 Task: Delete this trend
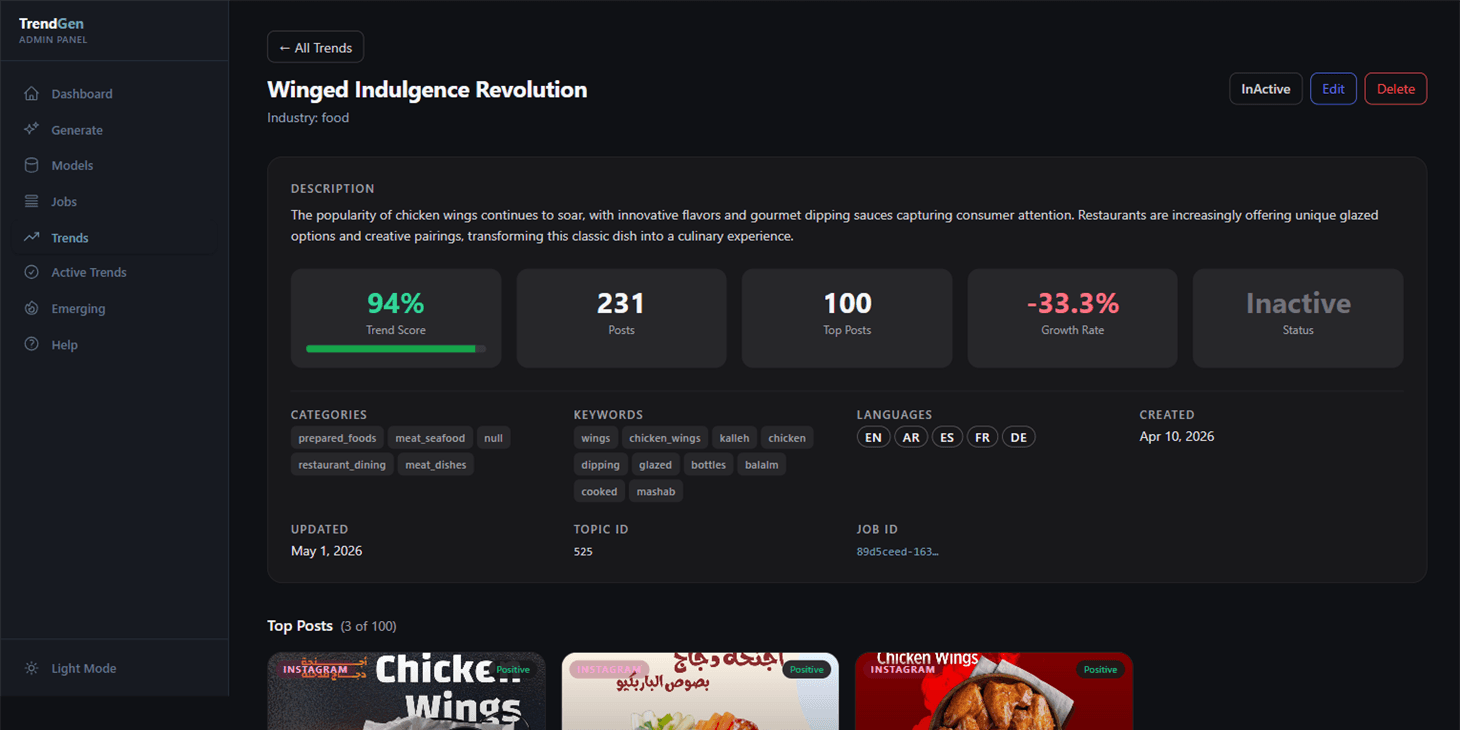click(1396, 89)
